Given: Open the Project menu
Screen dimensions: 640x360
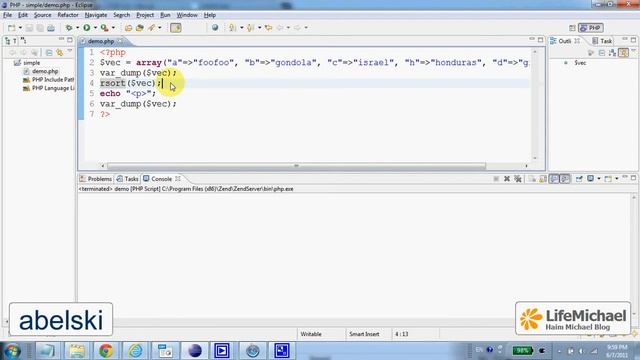Looking at the screenshot, I should (145, 15).
